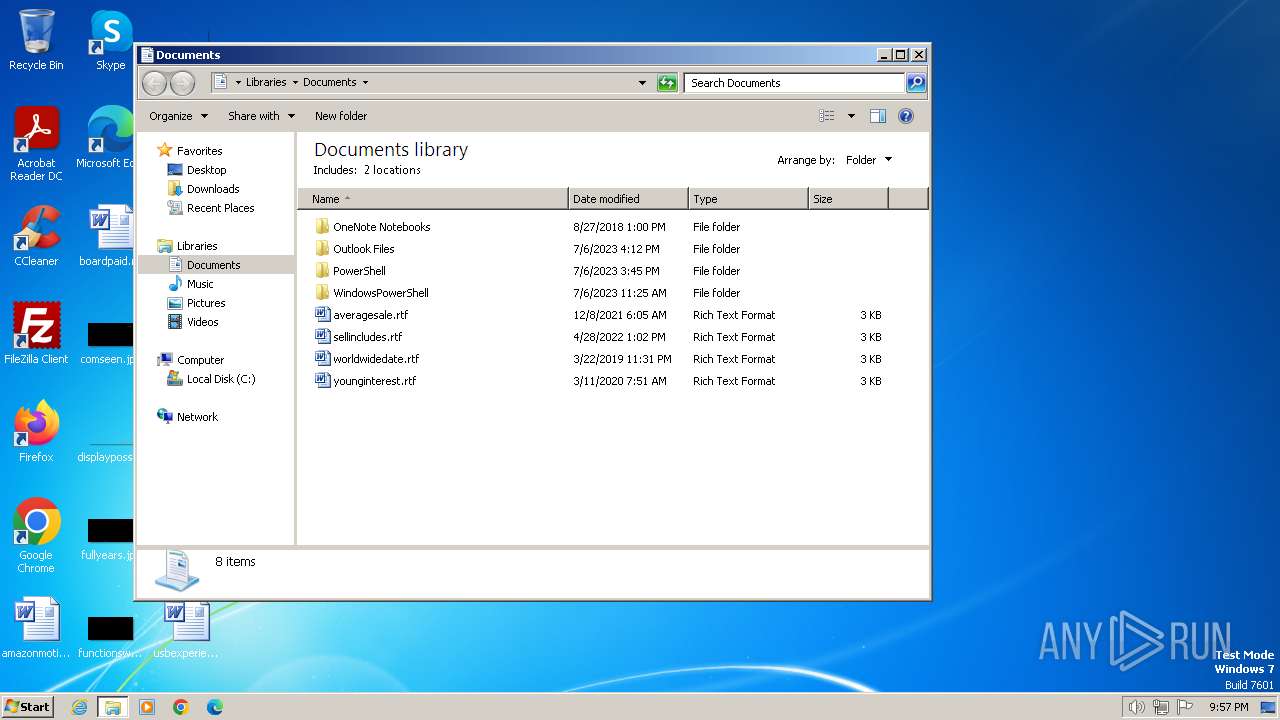Click the Show desktop button
The width and height of the screenshot is (1280, 720).
[1270, 707]
